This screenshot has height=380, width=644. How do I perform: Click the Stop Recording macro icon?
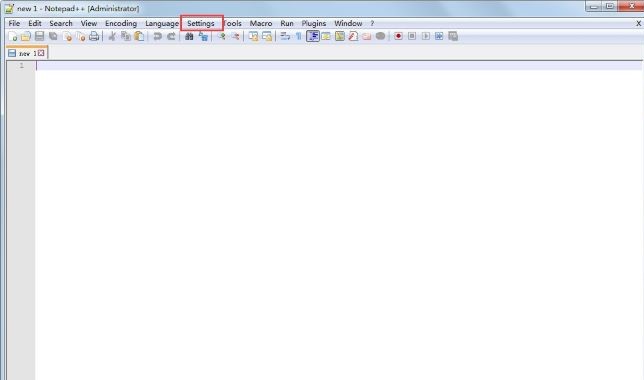pyautogui.click(x=412, y=36)
